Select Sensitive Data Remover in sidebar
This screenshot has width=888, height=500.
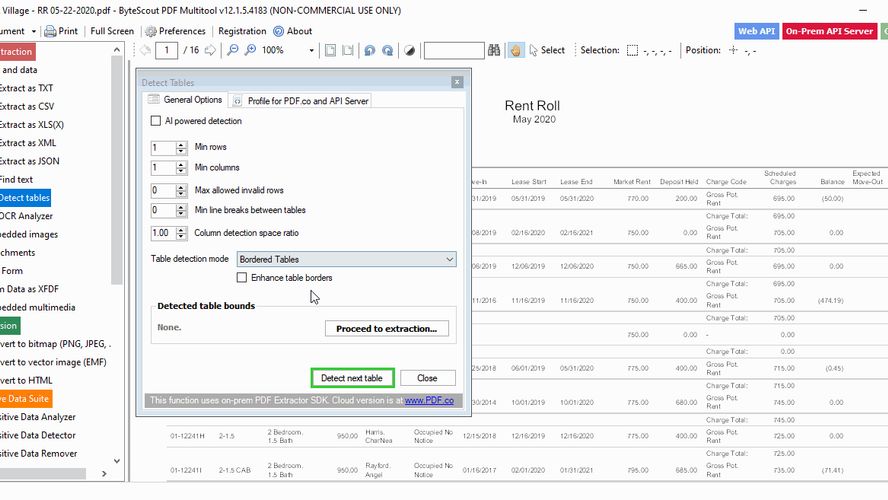[39, 454]
